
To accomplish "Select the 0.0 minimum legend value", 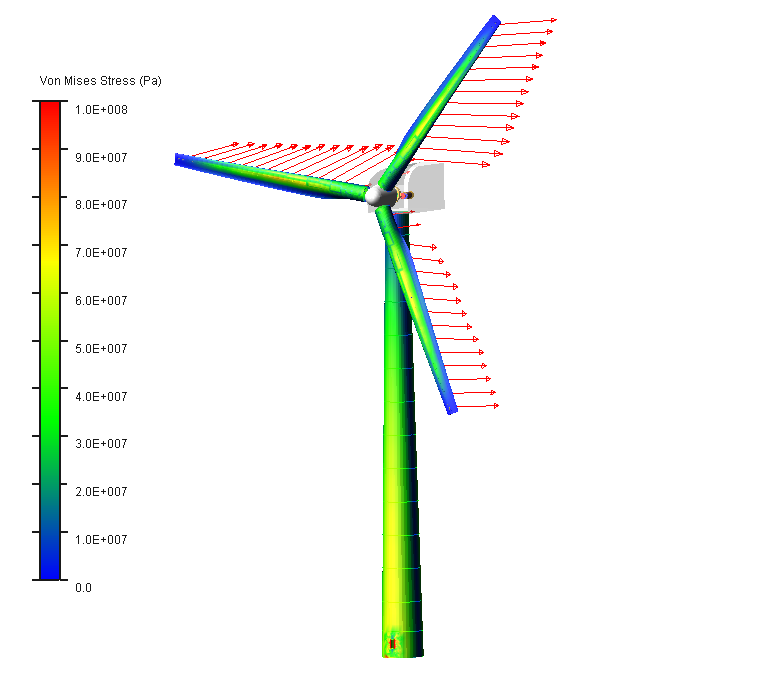I will click(x=83, y=587).
